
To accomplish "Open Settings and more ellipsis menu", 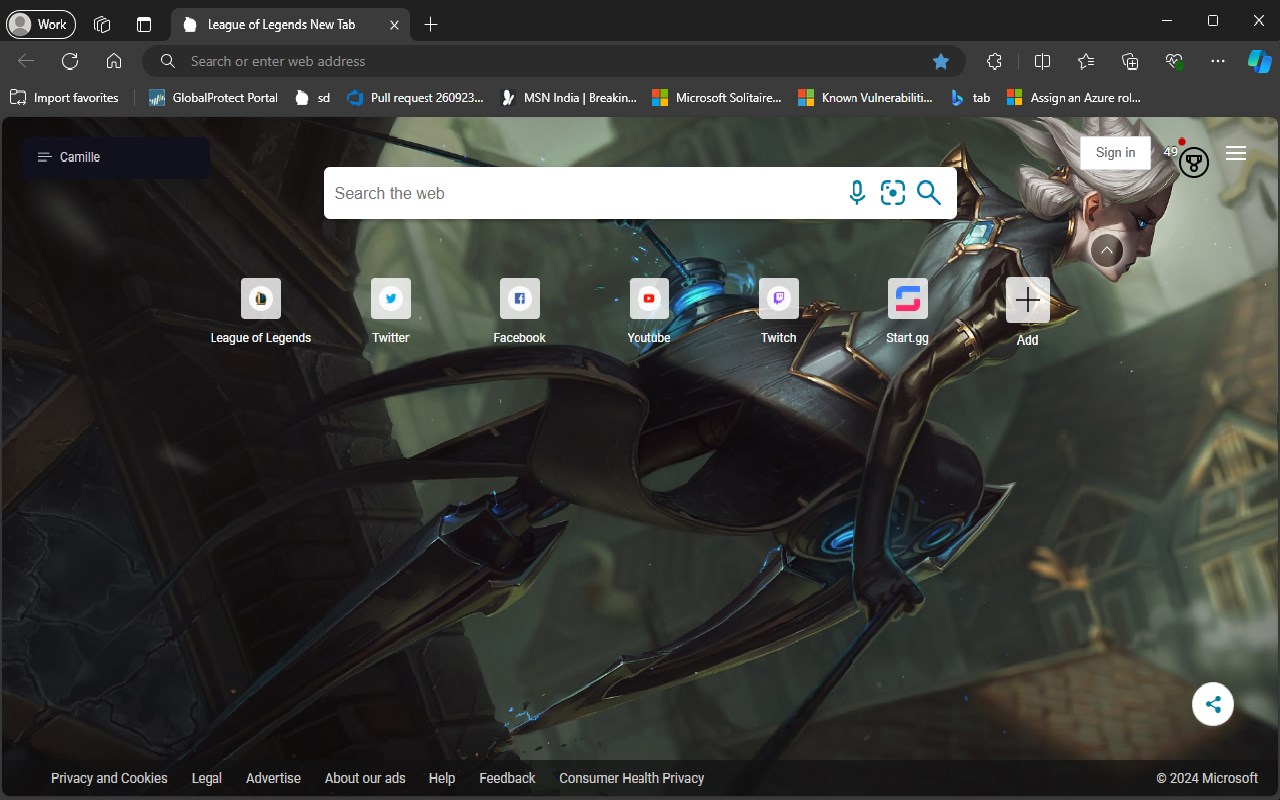I will tap(1218, 61).
